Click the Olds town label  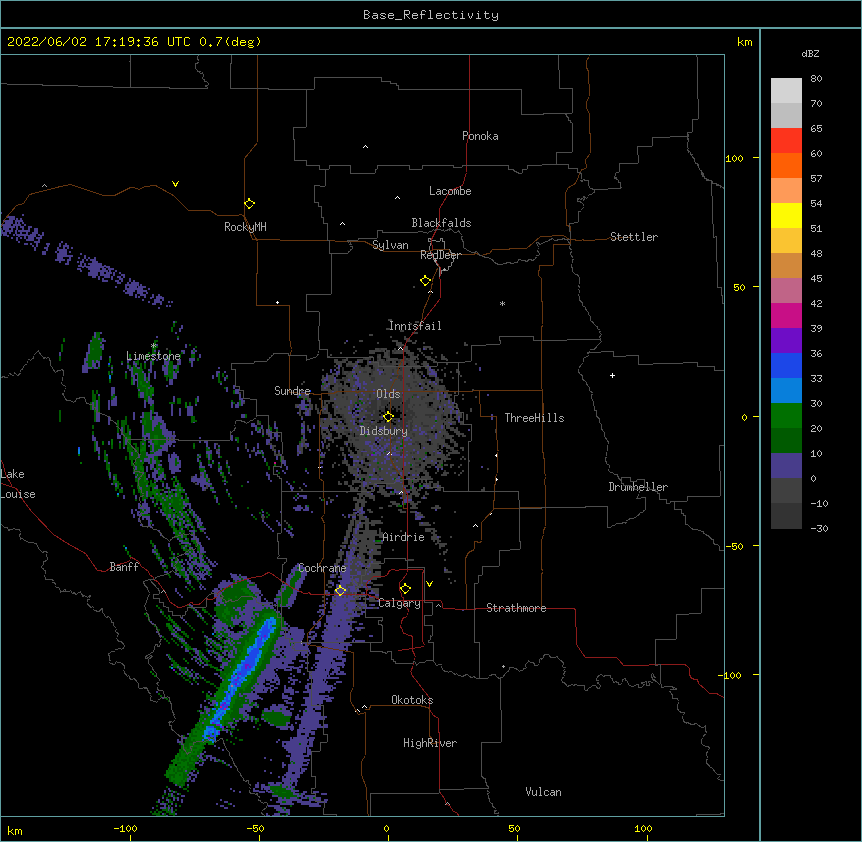pos(388,394)
